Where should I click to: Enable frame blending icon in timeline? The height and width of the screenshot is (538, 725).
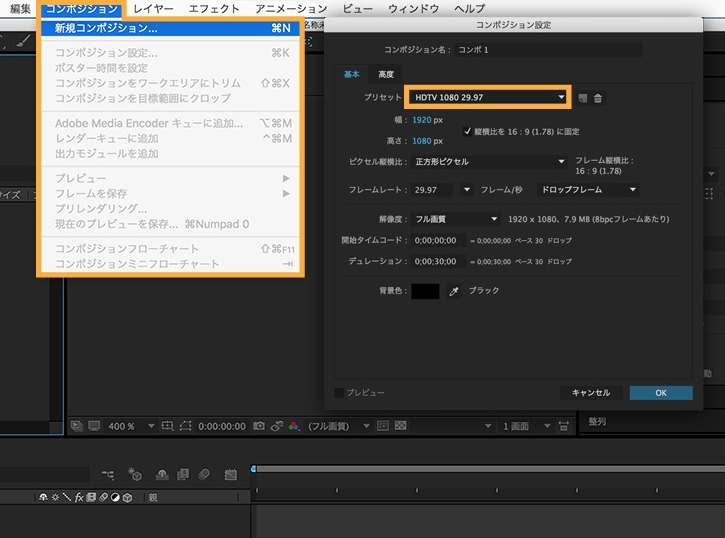coord(183,474)
